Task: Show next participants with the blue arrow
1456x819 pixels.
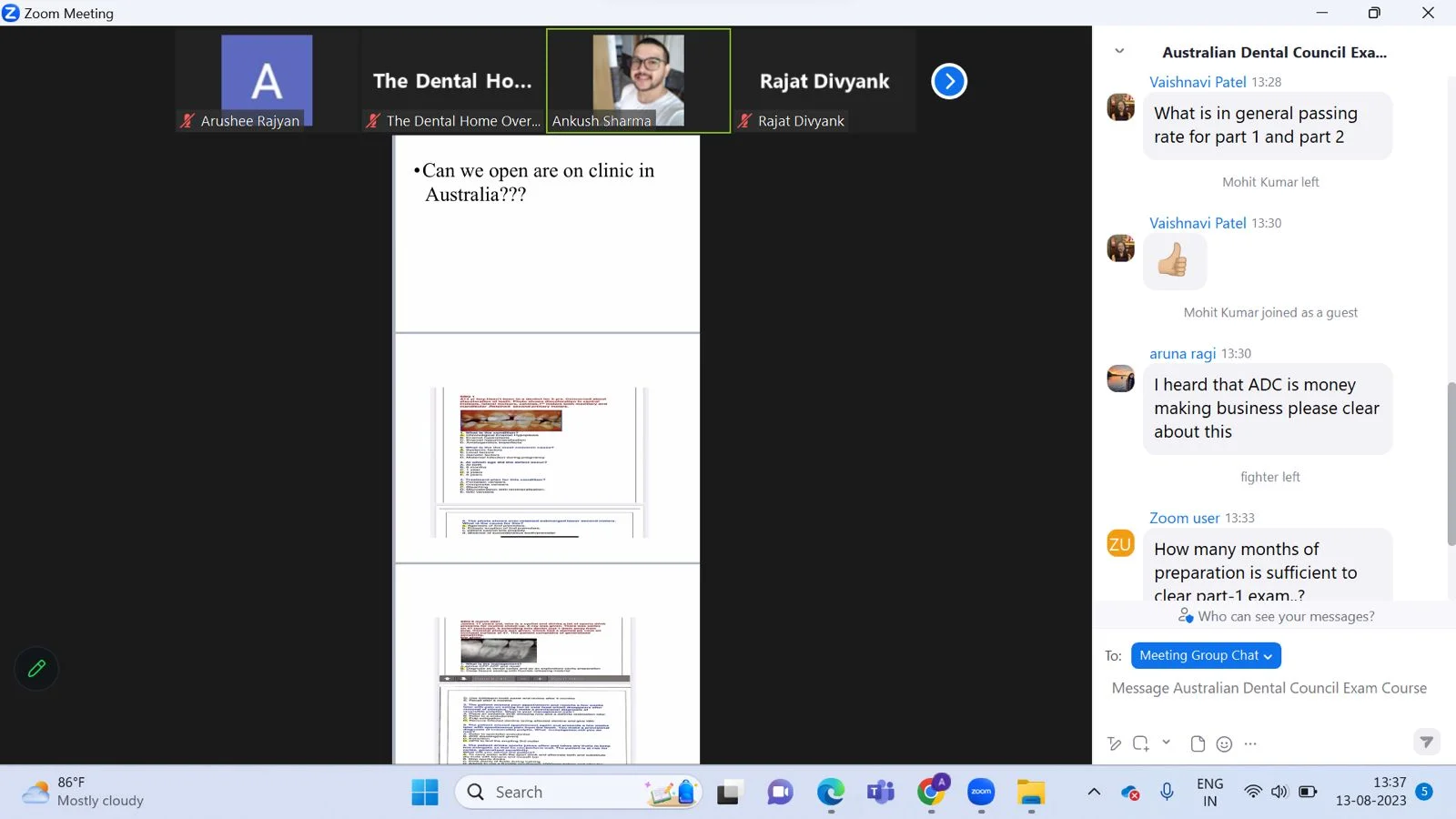Action: click(949, 81)
